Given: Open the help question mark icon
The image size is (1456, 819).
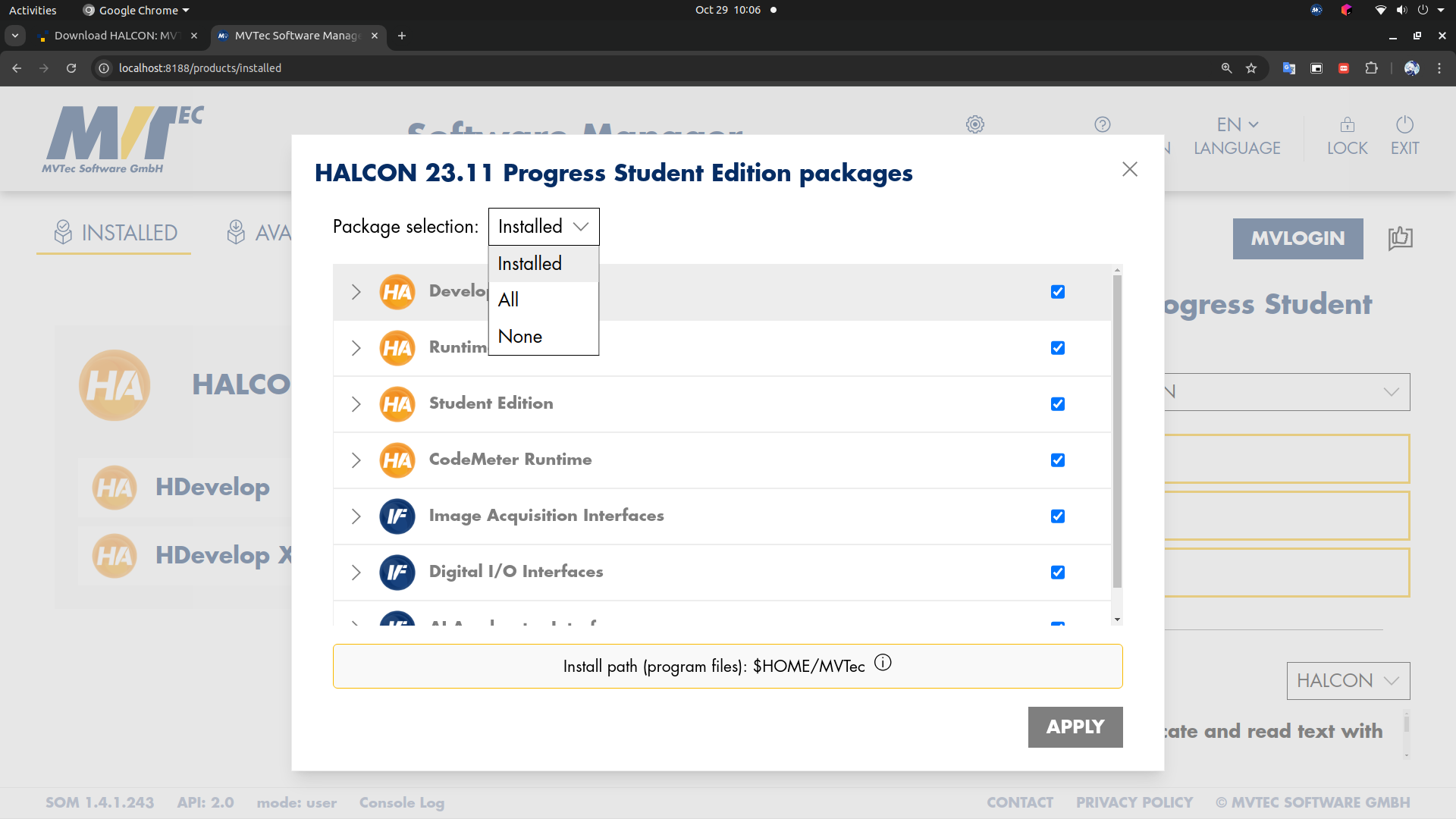Looking at the screenshot, I should pos(1103,124).
